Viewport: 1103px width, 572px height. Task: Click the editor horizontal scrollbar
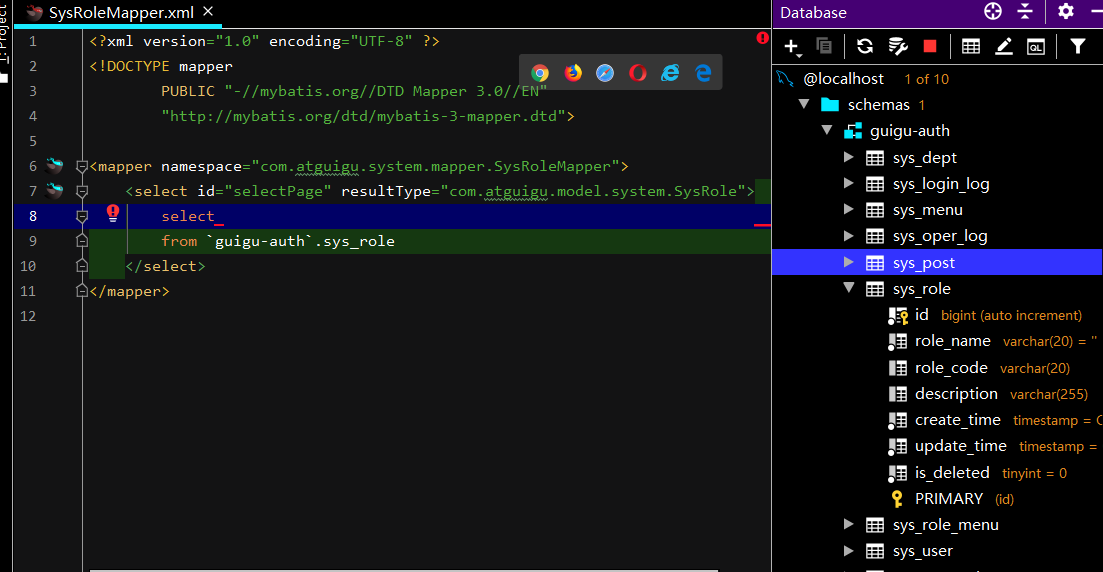click(x=404, y=570)
